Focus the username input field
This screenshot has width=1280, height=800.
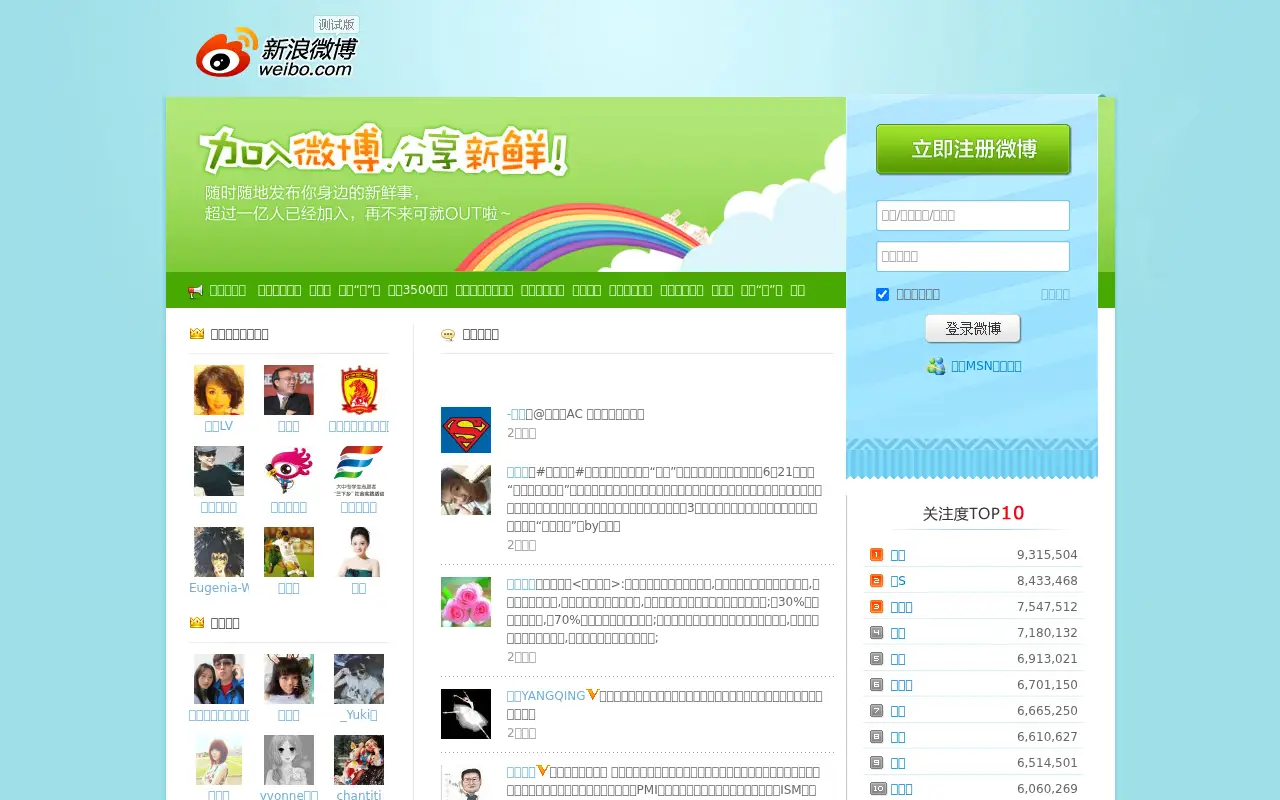pos(973,216)
